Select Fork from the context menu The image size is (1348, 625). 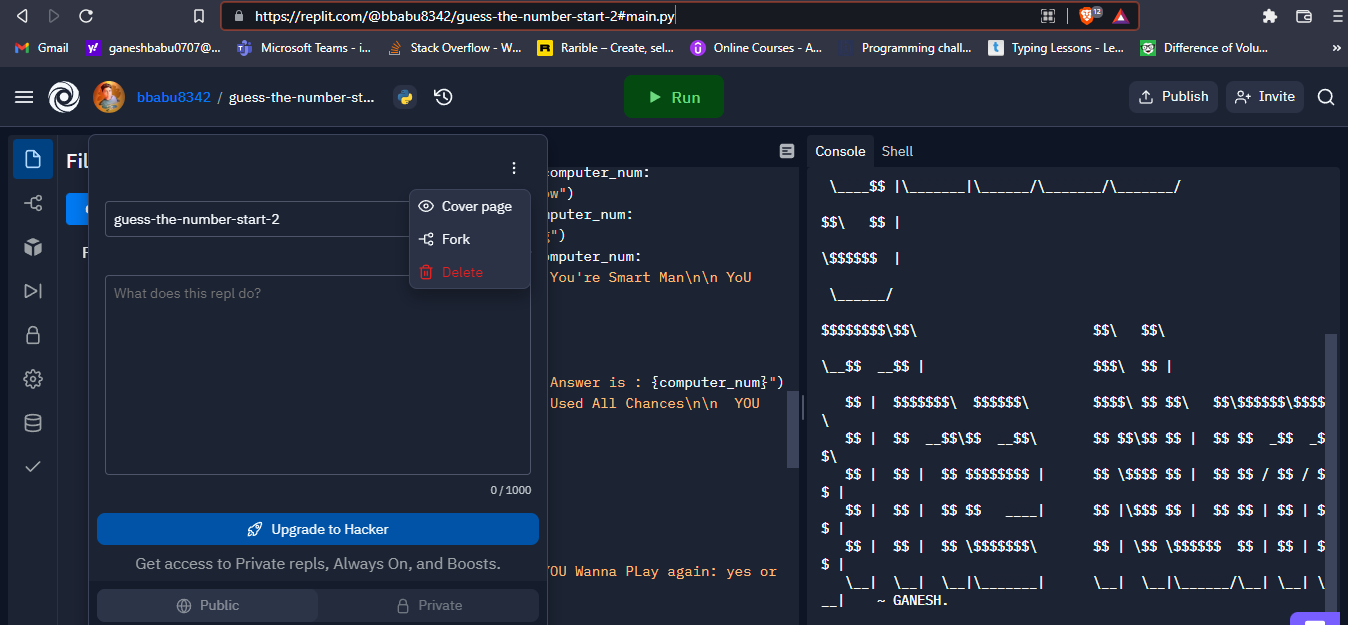point(456,239)
